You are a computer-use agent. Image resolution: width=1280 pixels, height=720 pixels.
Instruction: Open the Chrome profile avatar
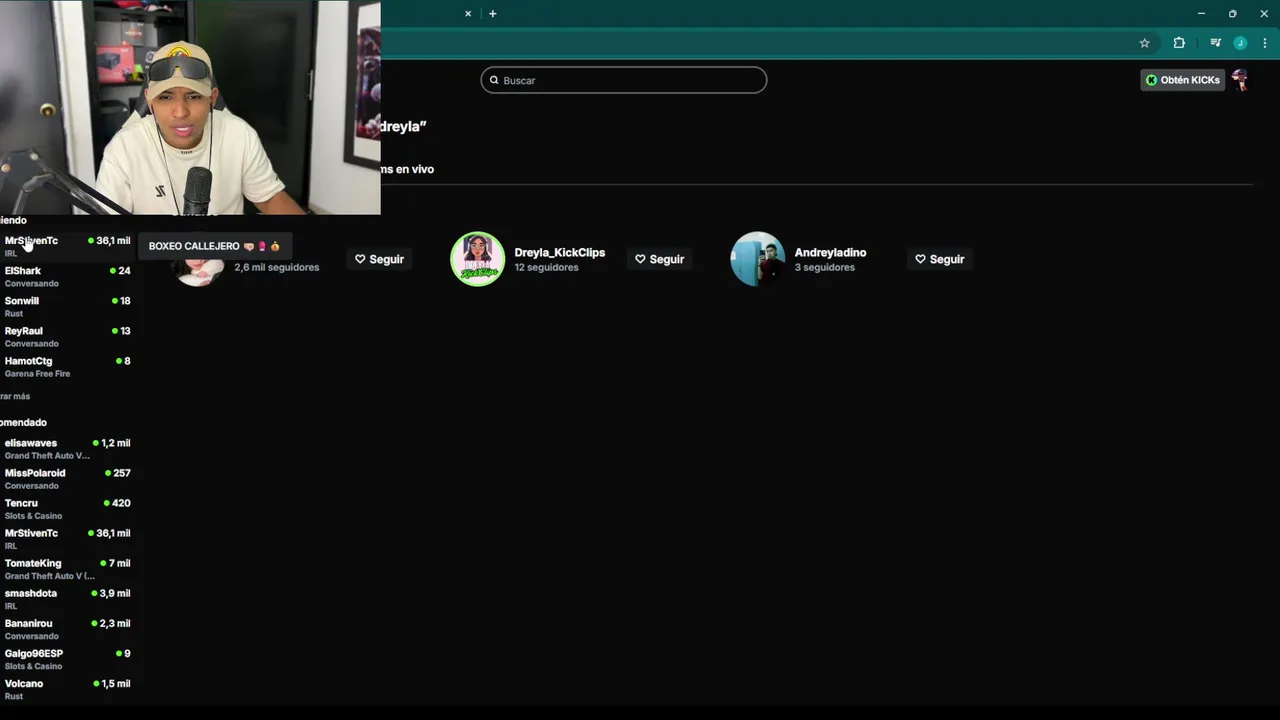click(1240, 43)
